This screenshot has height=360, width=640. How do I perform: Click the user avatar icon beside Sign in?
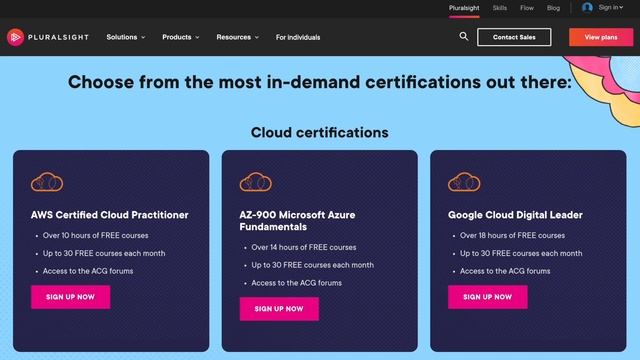click(x=587, y=7)
